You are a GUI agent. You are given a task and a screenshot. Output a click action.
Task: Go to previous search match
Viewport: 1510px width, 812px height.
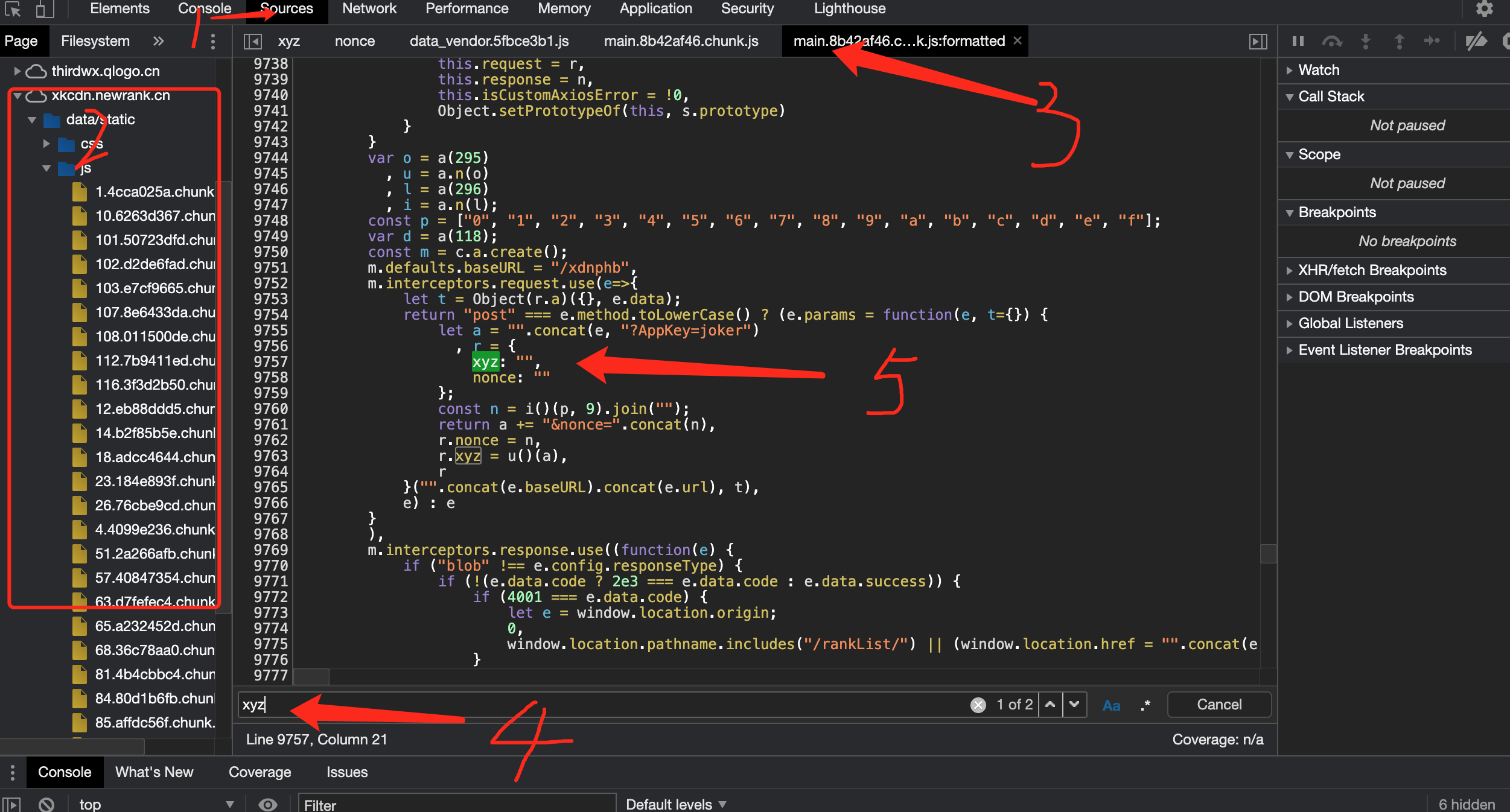pos(1050,705)
